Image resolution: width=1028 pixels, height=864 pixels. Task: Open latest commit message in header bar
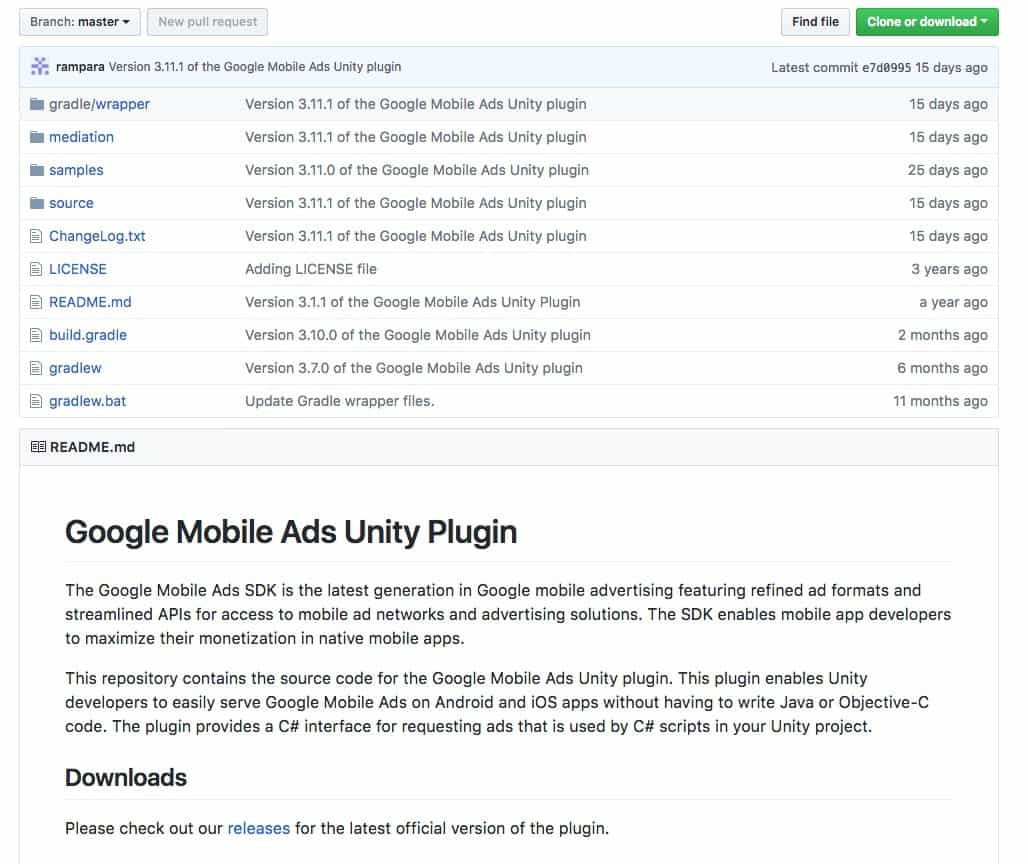pos(255,67)
